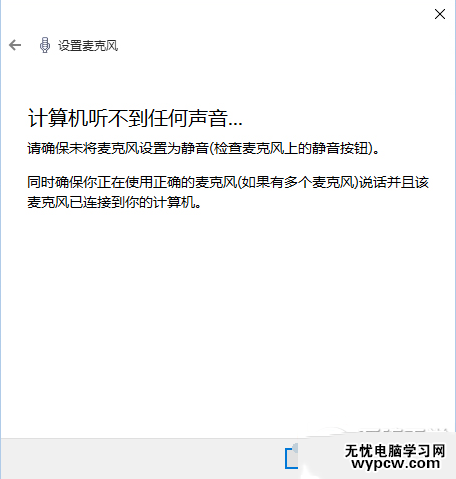Click the heading 计算机听不到任何声音...
Screen dimensions: 456x479
(x=135, y=118)
